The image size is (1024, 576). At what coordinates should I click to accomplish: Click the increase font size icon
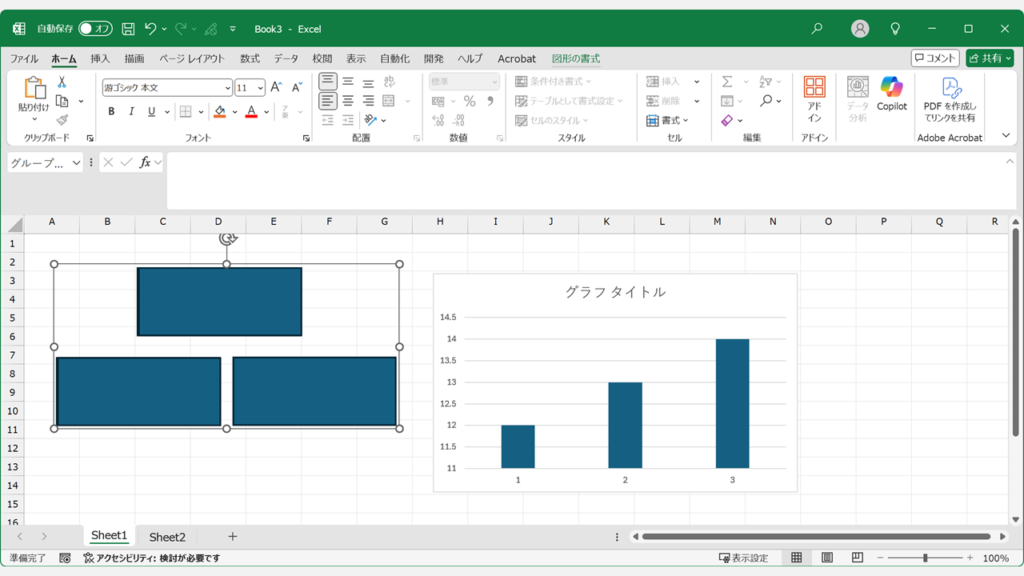[277, 87]
